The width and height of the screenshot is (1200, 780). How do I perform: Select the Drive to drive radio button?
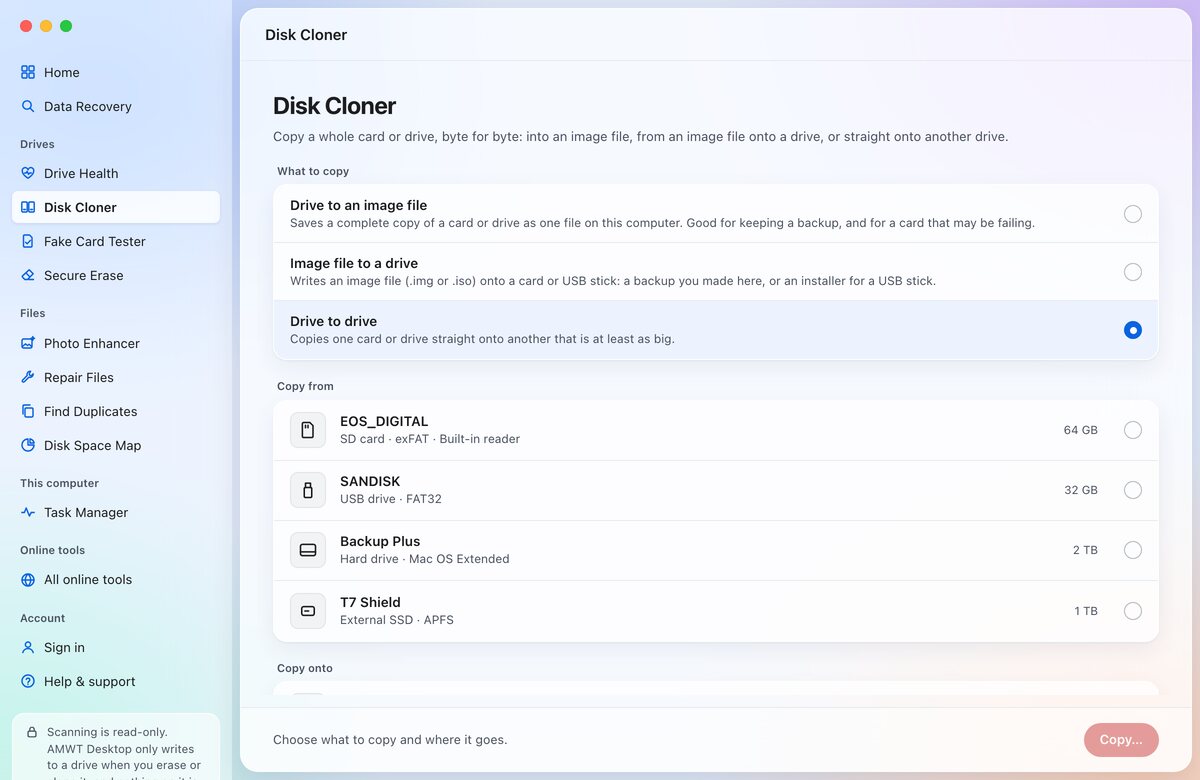1132,330
